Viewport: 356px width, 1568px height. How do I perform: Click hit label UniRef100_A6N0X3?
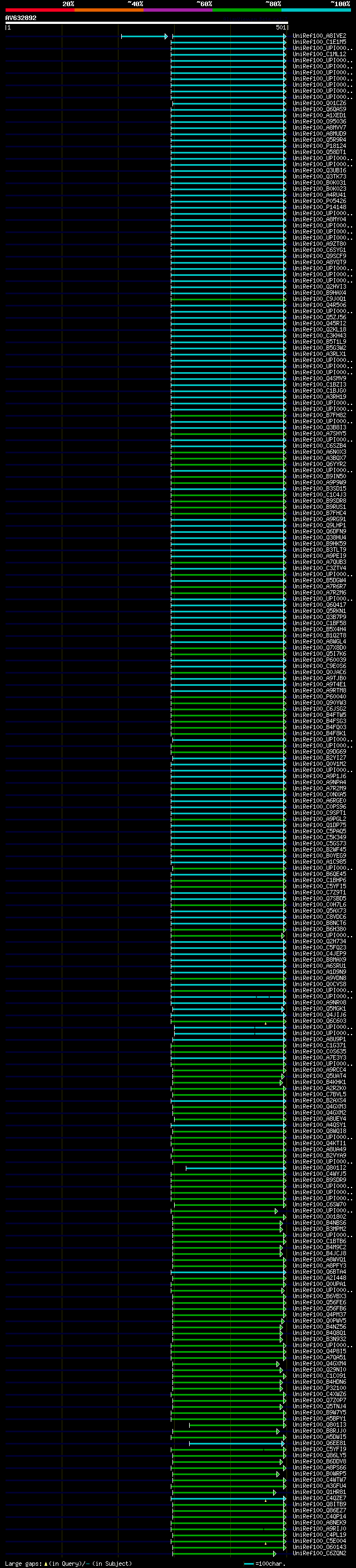click(319, 452)
